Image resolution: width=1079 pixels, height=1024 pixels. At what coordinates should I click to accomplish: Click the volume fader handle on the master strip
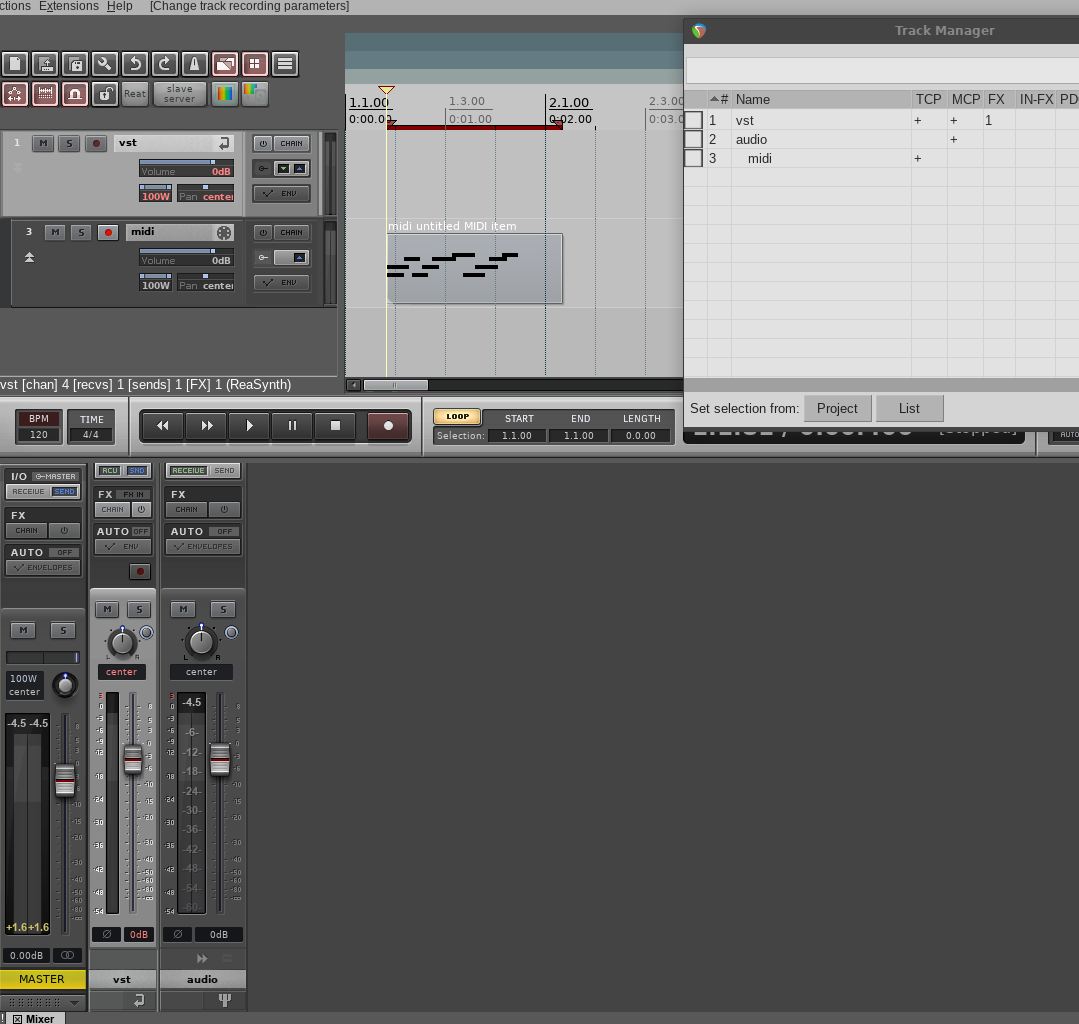(x=65, y=780)
